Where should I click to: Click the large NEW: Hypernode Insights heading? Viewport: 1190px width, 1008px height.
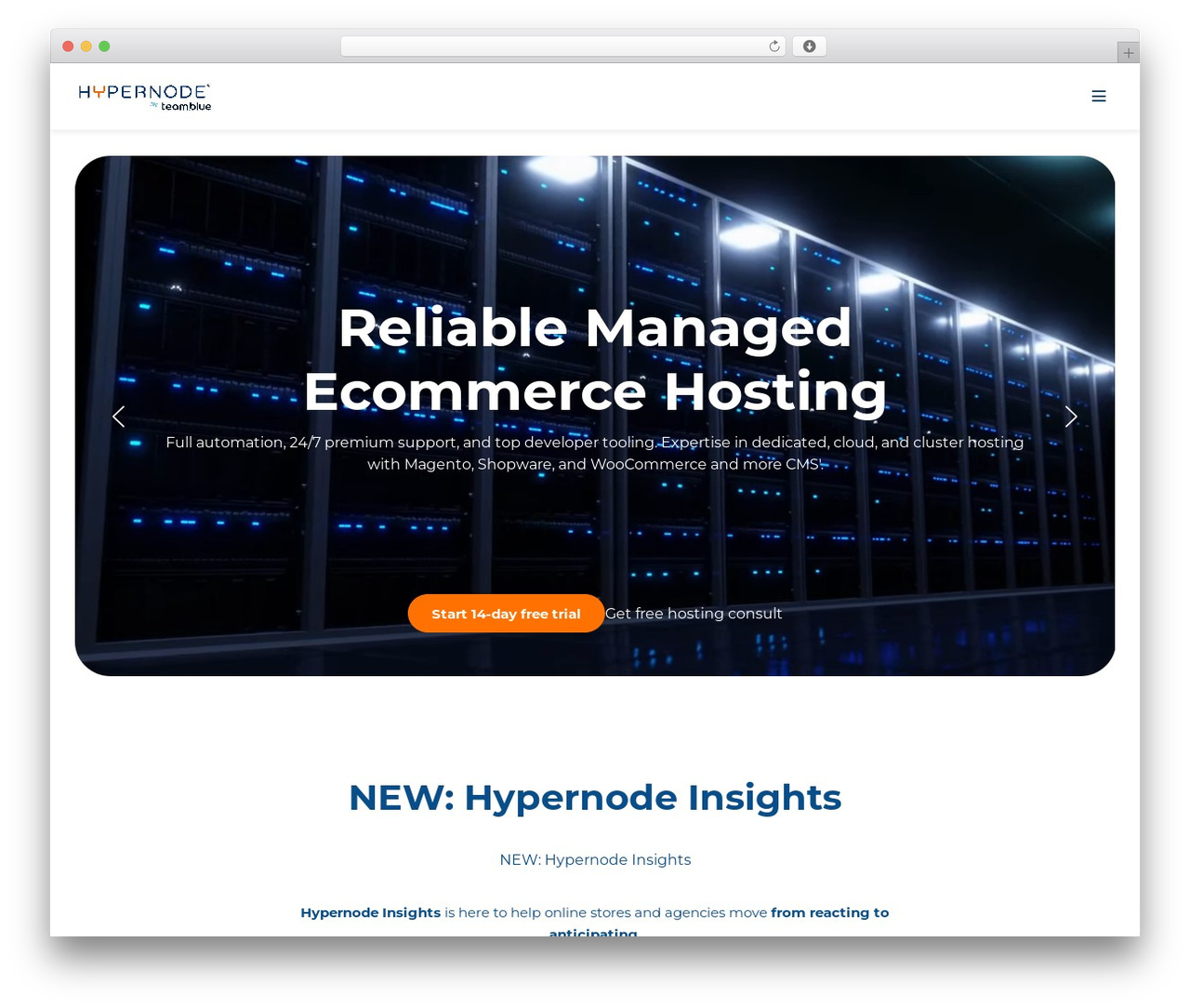595,798
